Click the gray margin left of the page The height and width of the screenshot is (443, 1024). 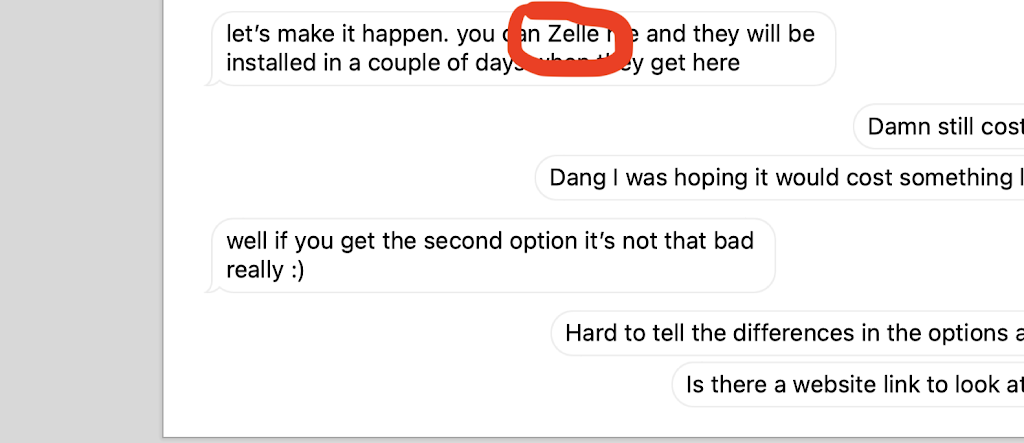click(x=80, y=220)
